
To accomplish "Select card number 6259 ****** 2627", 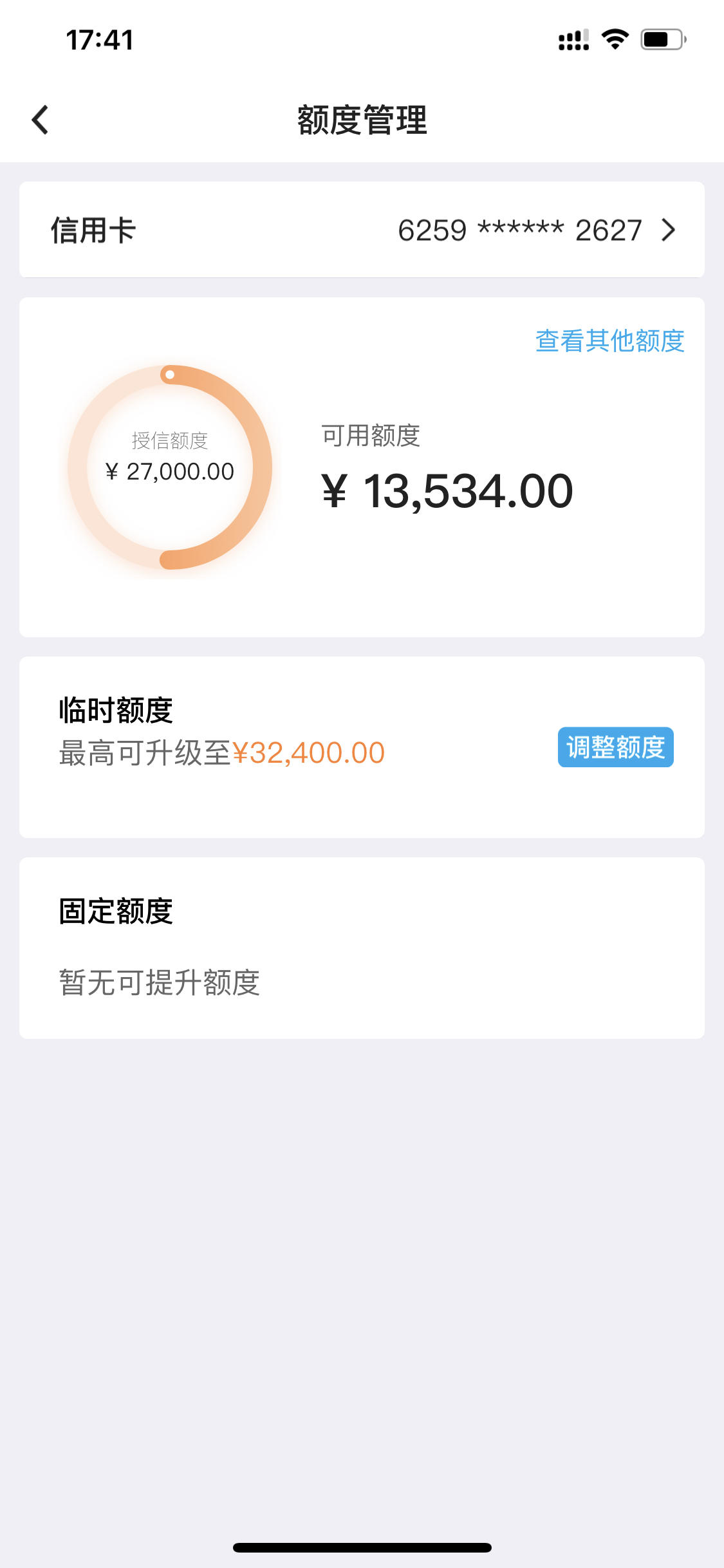I will [520, 230].
